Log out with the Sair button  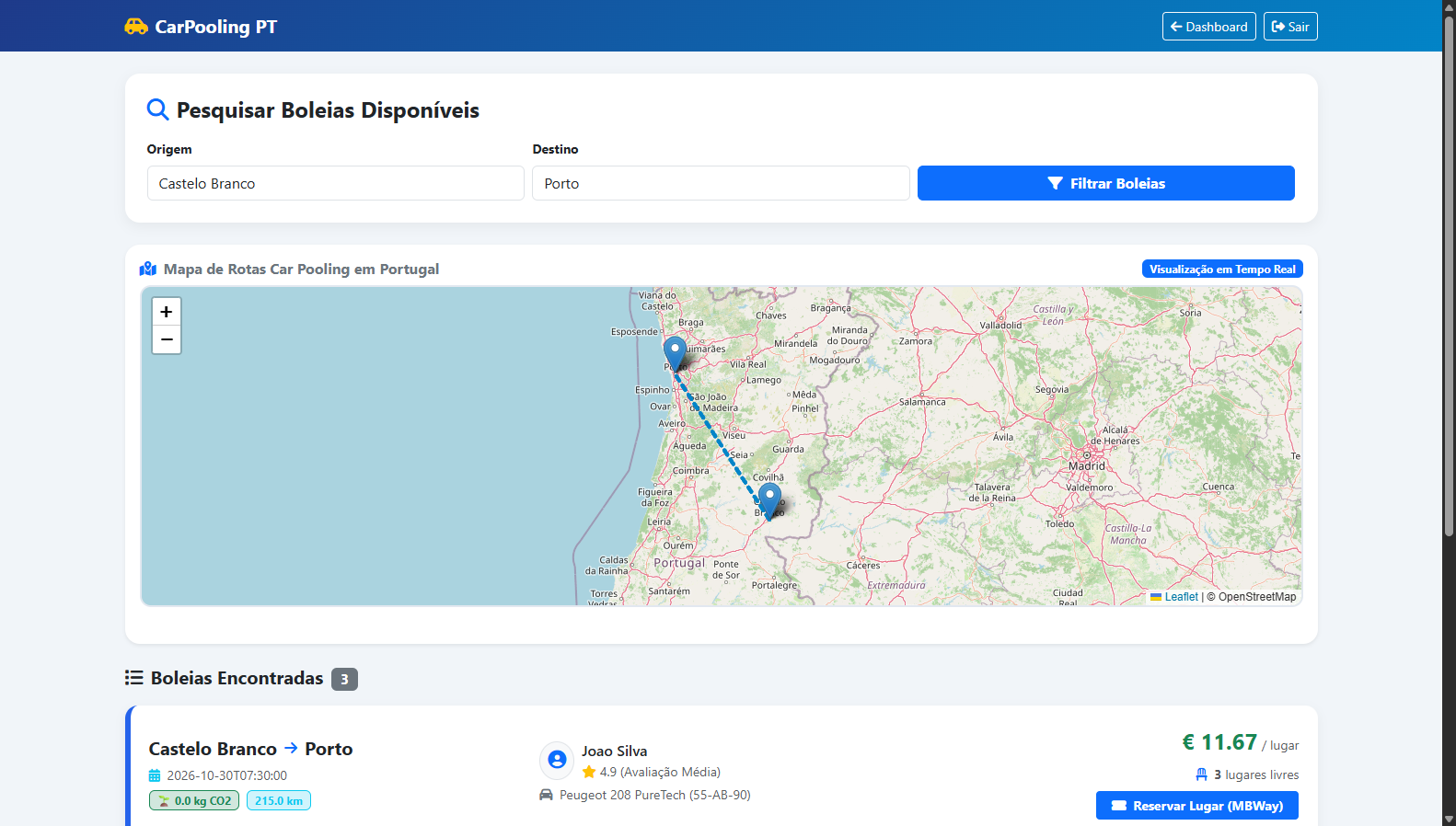1290,27
